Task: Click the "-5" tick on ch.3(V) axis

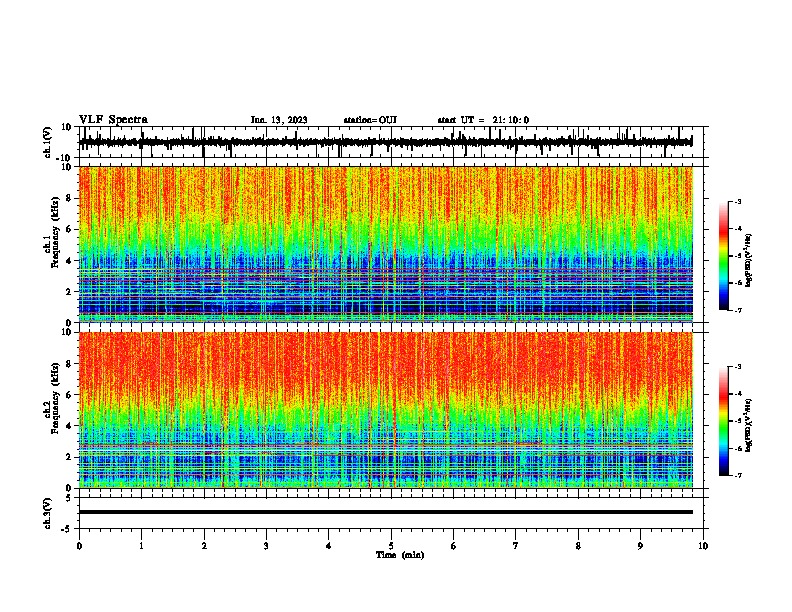Action: click(67, 529)
